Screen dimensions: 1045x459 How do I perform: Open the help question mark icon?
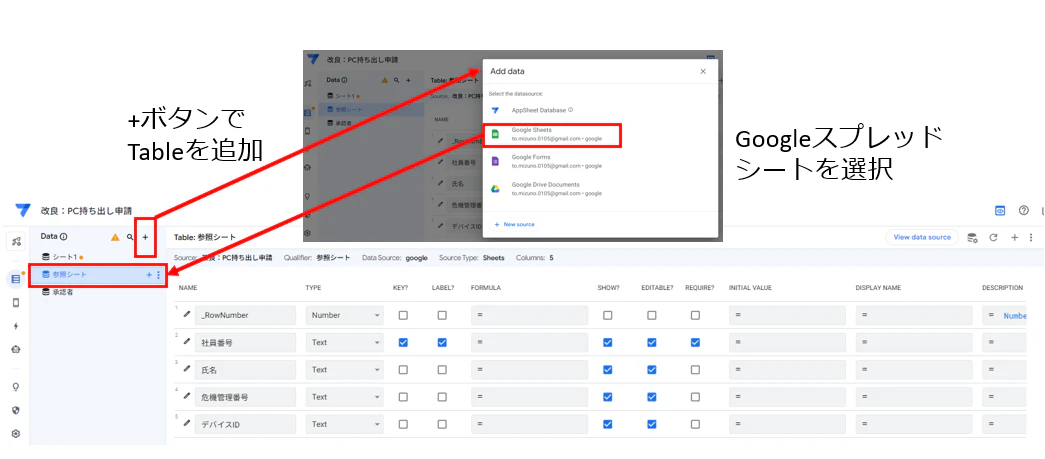tap(1024, 210)
